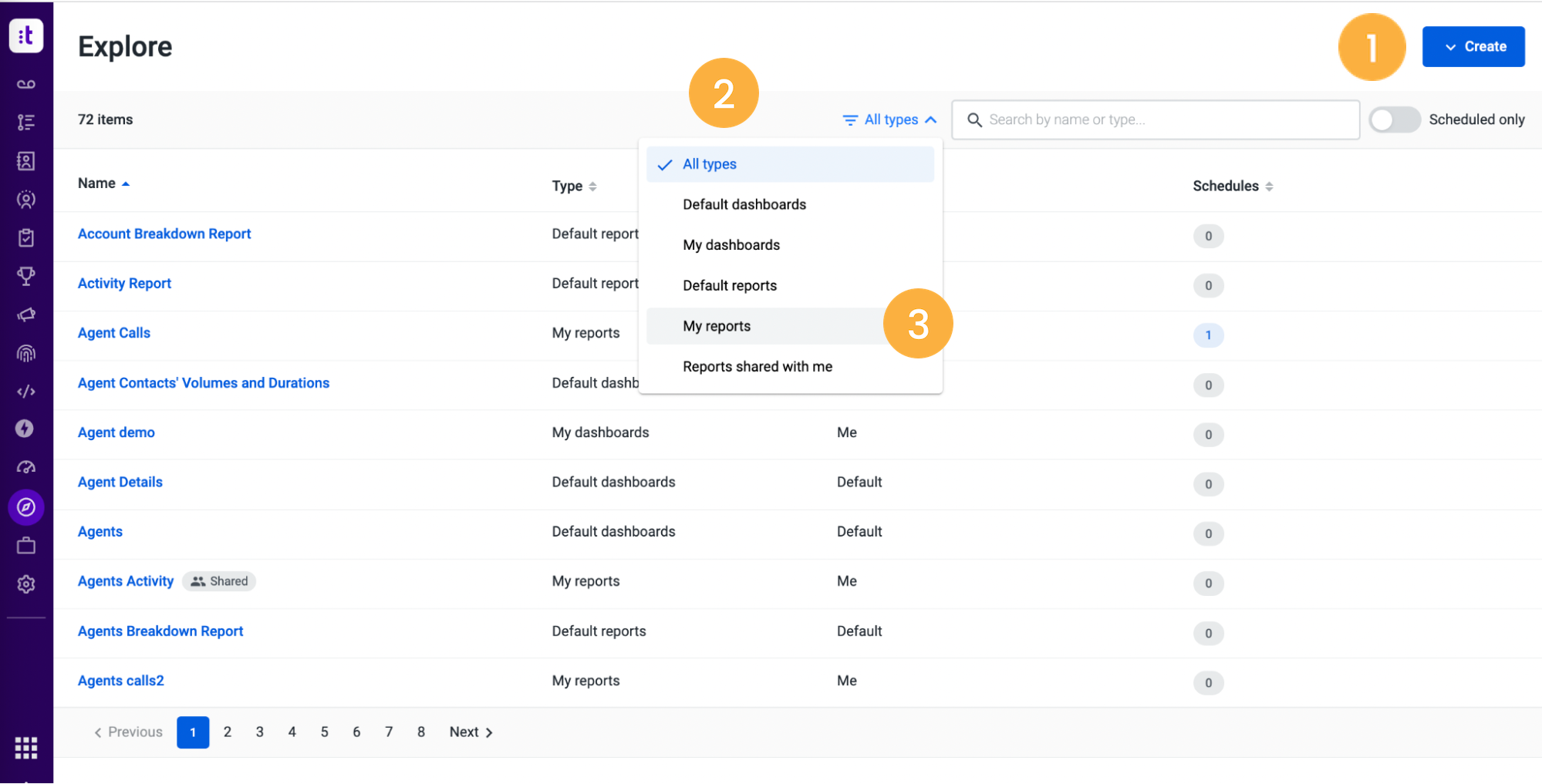Click the search by name field
The image size is (1542, 784).
click(1156, 119)
